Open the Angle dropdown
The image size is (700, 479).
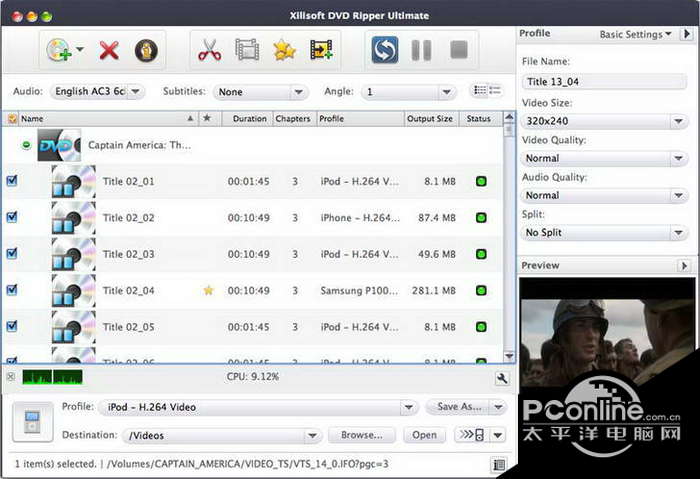coord(409,92)
